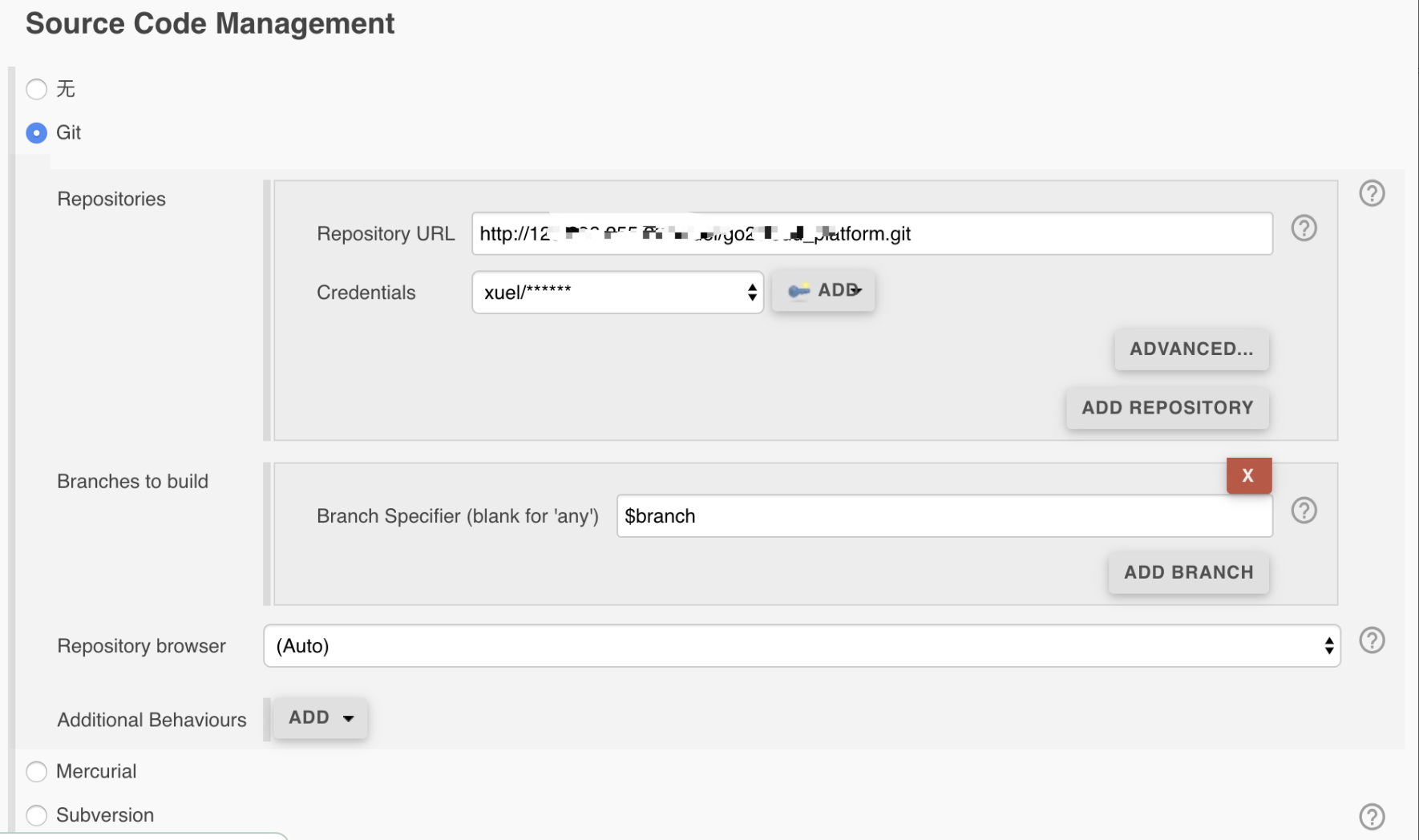The image size is (1419, 840).
Task: Select the Git radio button
Action: pyautogui.click(x=37, y=133)
